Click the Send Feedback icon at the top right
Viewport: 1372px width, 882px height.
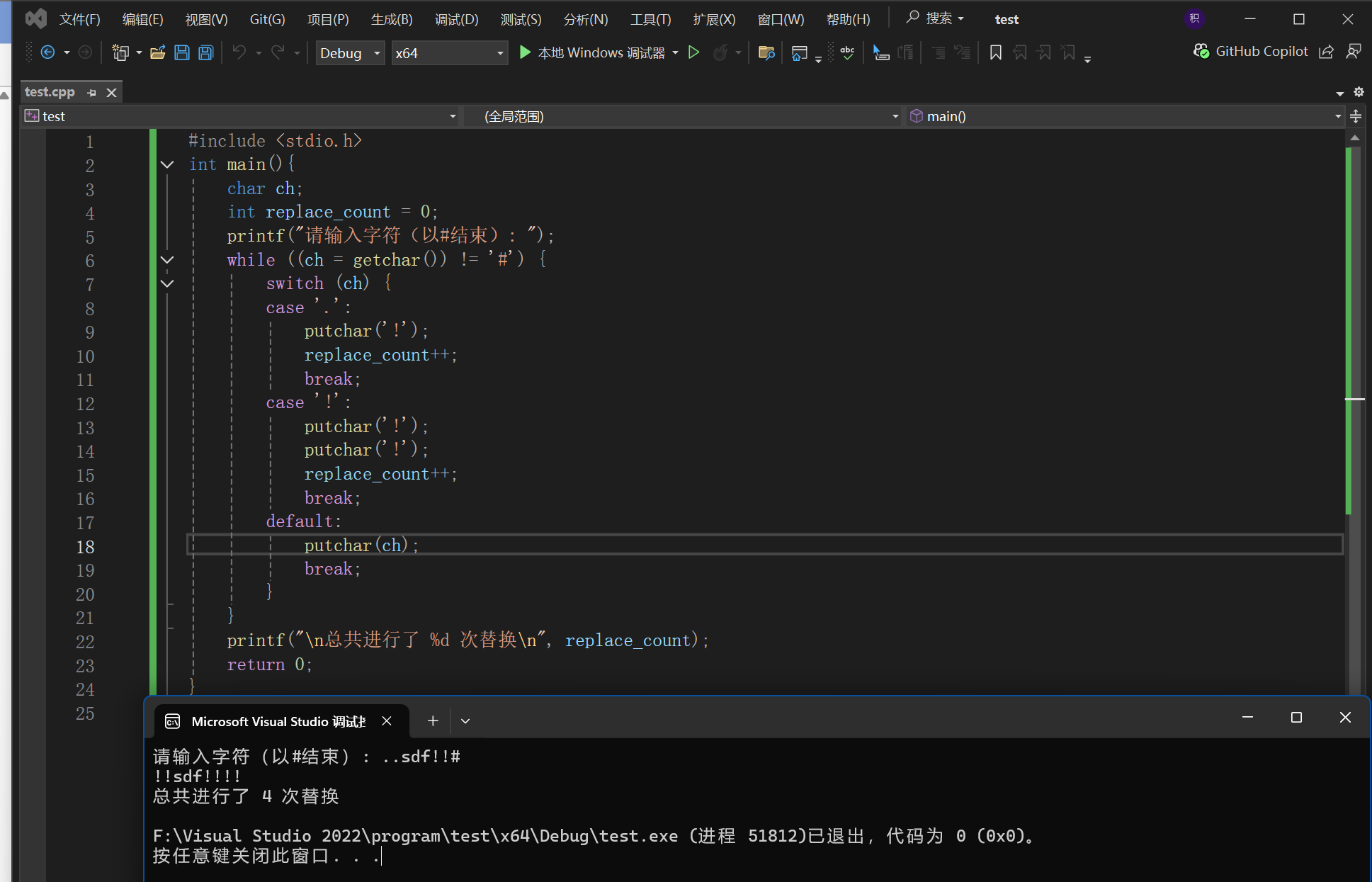coord(1354,51)
